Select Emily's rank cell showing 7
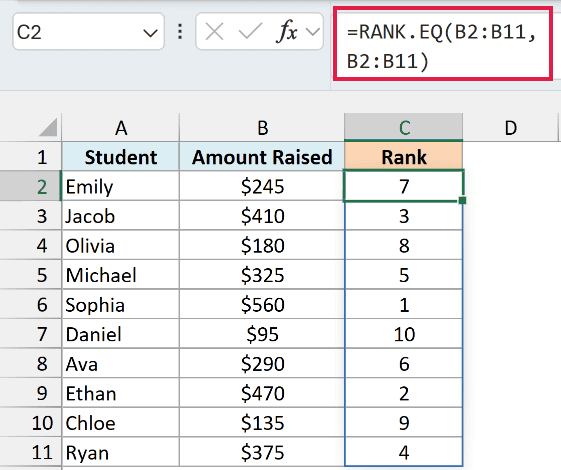The image size is (561, 470). [x=404, y=186]
